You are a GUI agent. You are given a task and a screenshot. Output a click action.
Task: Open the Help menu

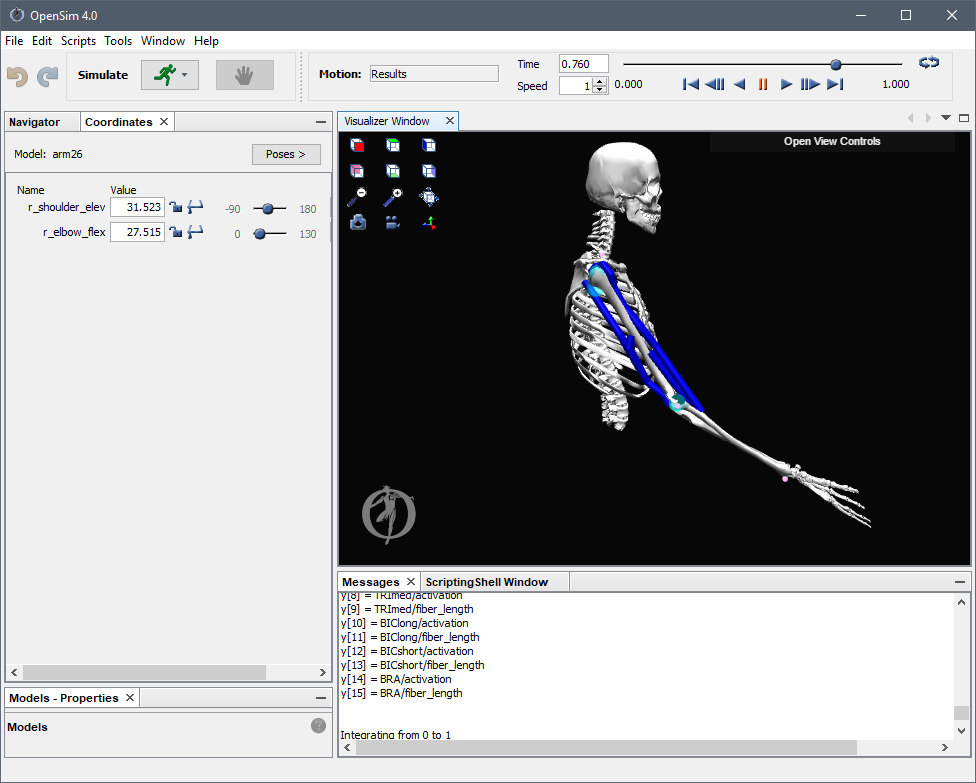click(x=206, y=40)
